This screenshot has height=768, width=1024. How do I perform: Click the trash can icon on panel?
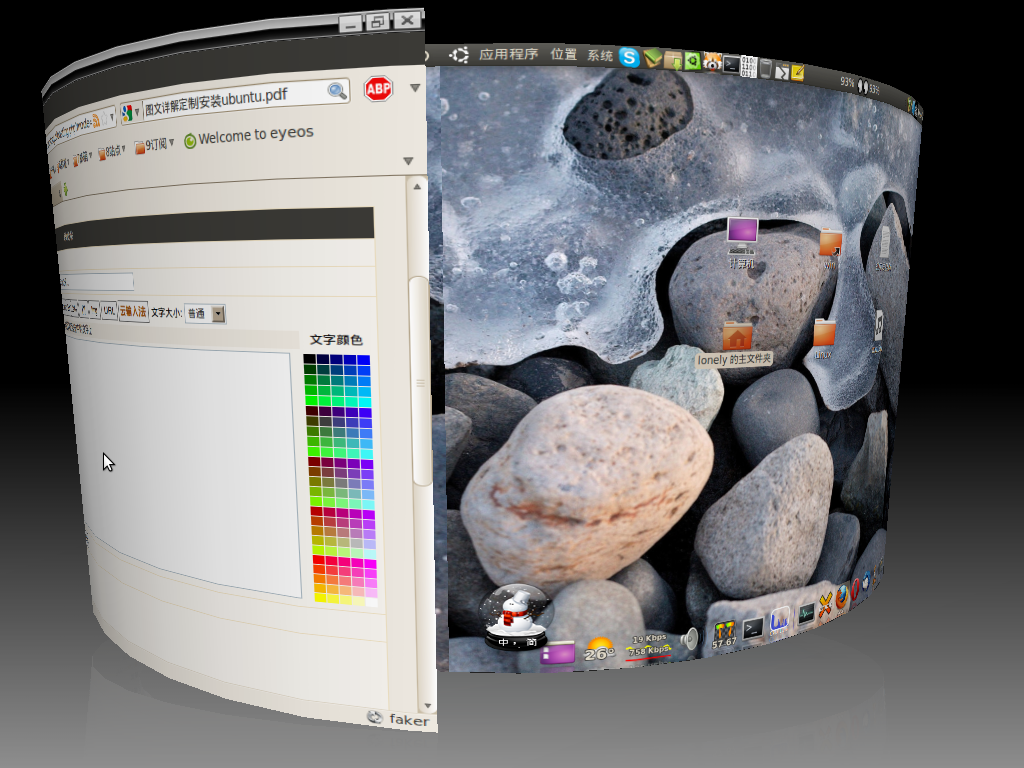pos(765,68)
